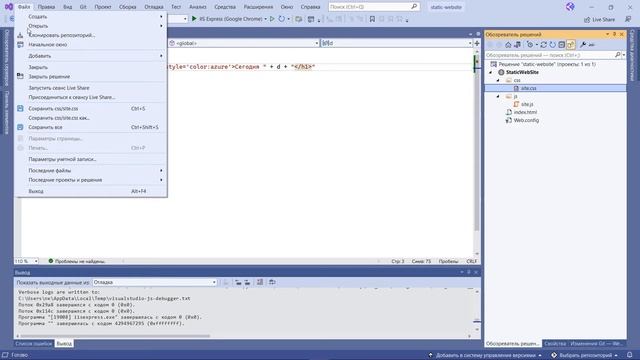Expand the Последние файлы submenu

(91, 171)
